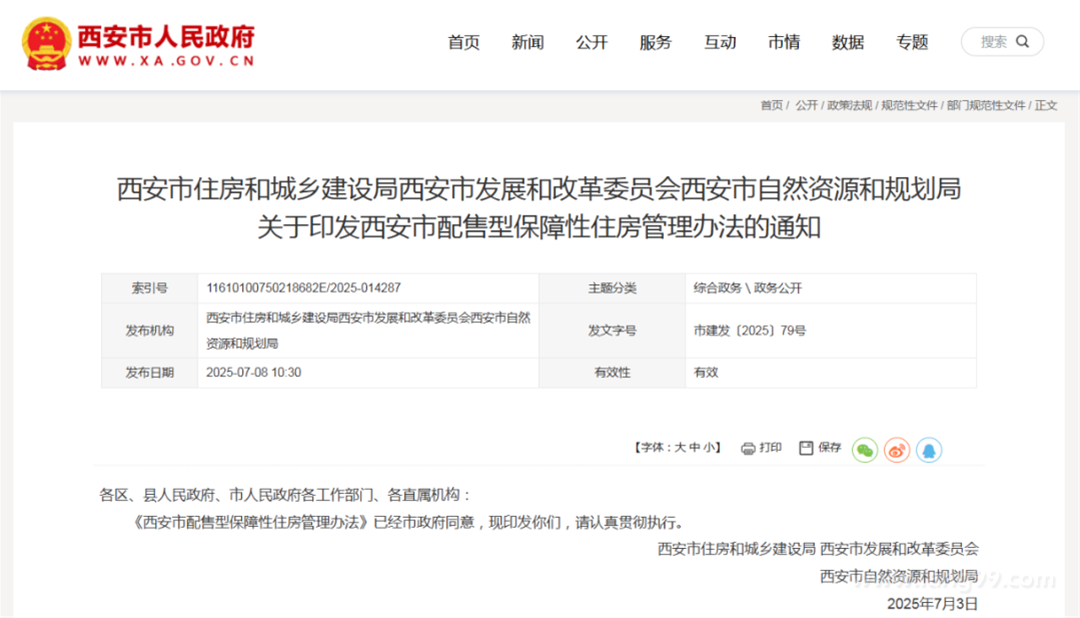Click the 打印 print label

[x=770, y=448]
